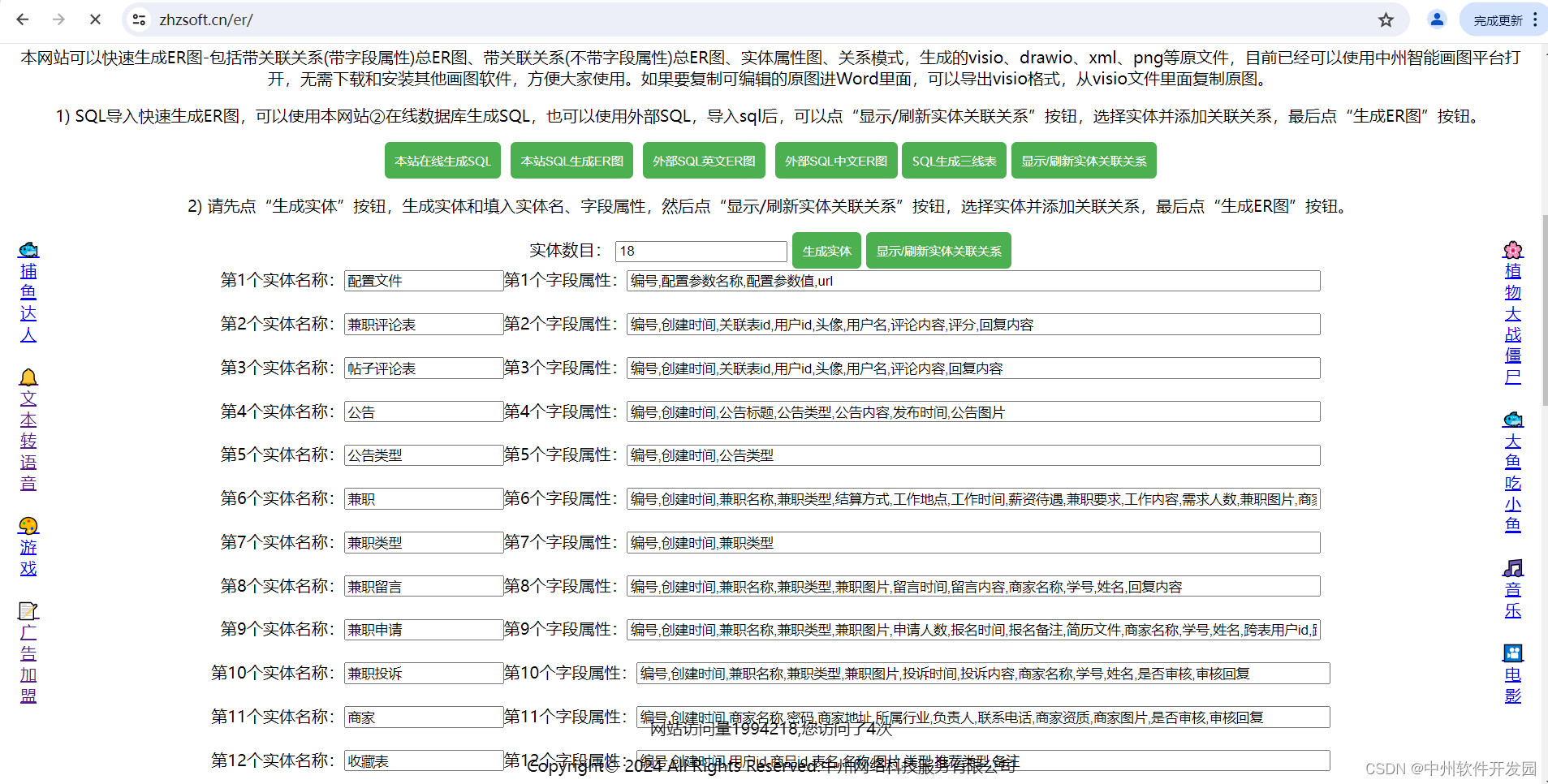The width and height of the screenshot is (1548, 784).
Task: Open site information icon in address bar
Action: point(140,19)
